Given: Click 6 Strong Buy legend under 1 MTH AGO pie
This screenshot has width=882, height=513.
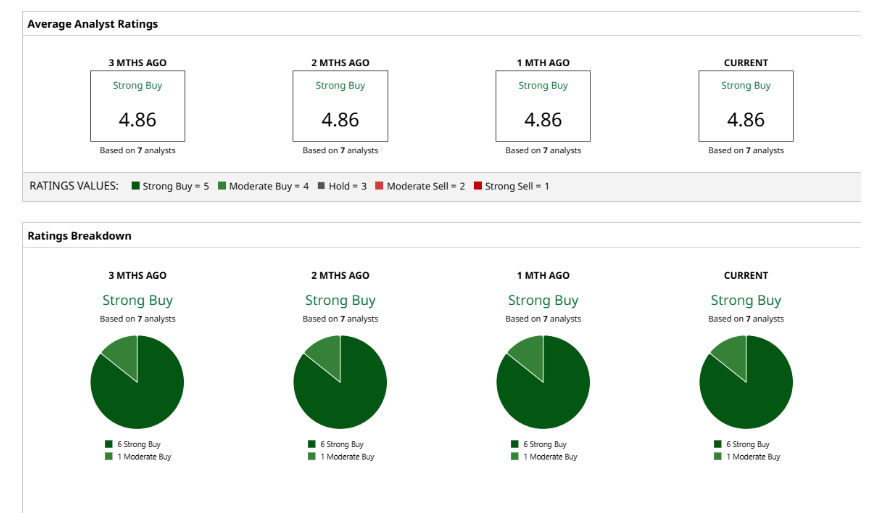Looking at the screenshot, I should point(543,444).
